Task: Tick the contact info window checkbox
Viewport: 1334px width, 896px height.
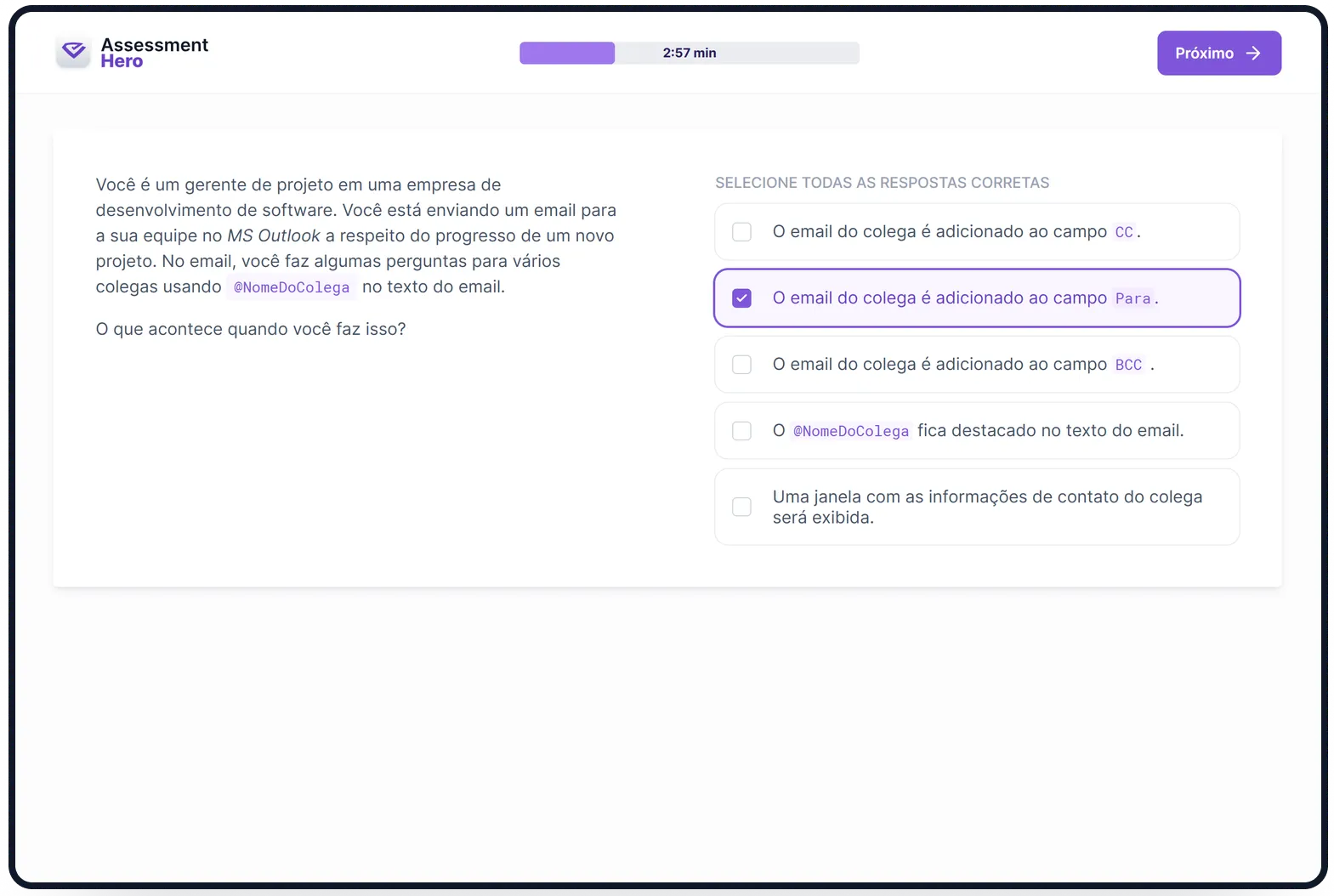Action: pos(741,507)
